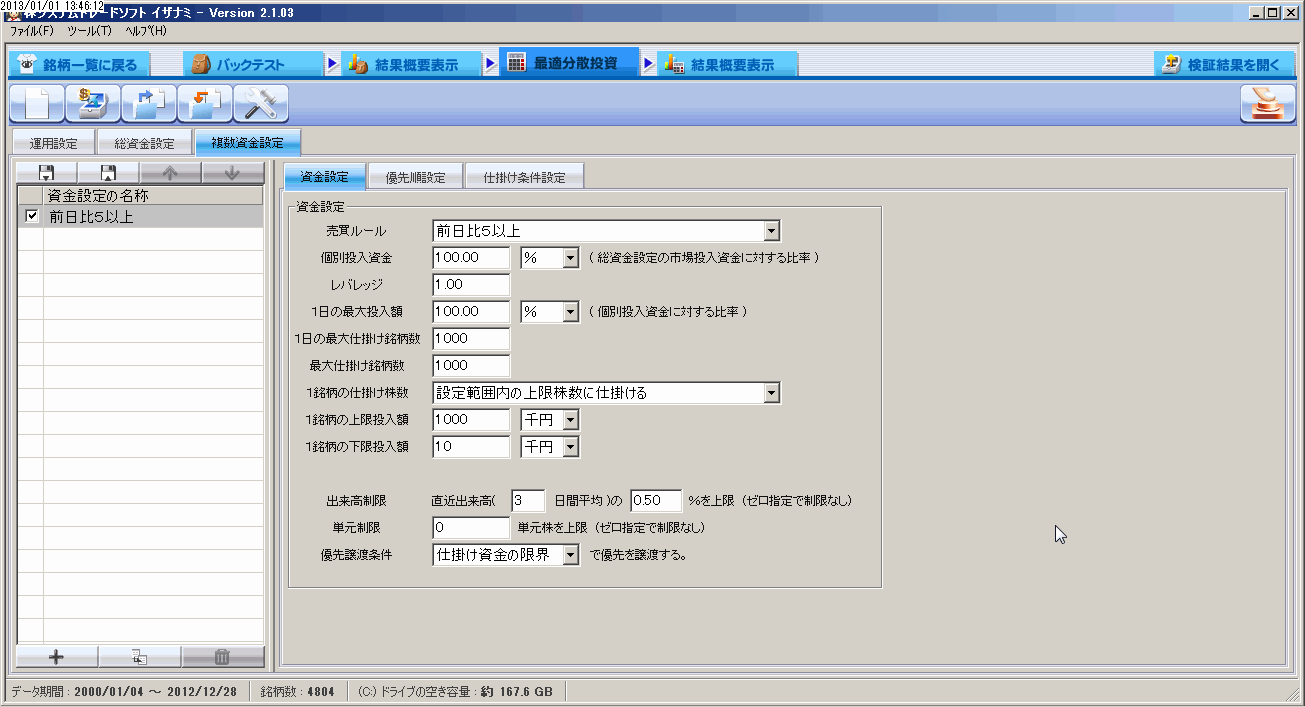Open the ヘルプ(H) menu
Image resolution: width=1305 pixels, height=707 pixels.
point(146,31)
